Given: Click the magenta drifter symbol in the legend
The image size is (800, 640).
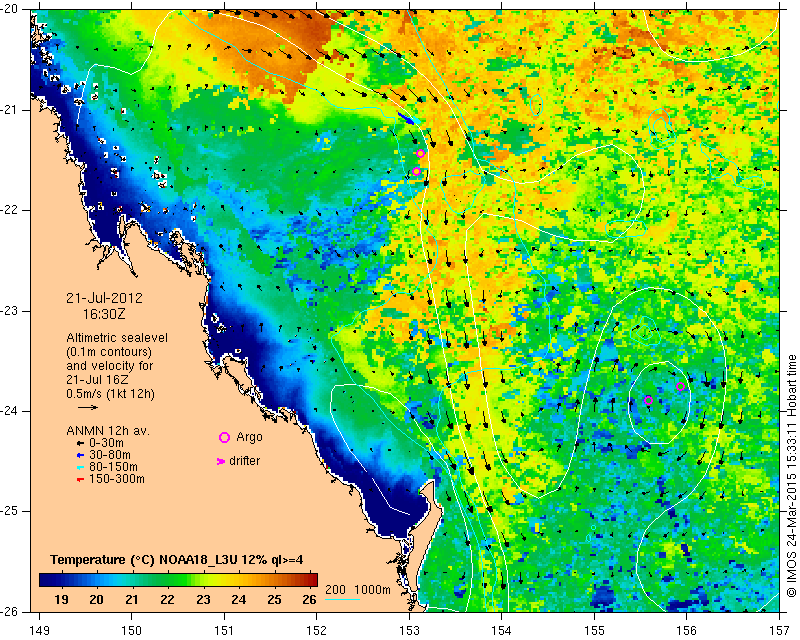Looking at the screenshot, I should tap(221, 461).
